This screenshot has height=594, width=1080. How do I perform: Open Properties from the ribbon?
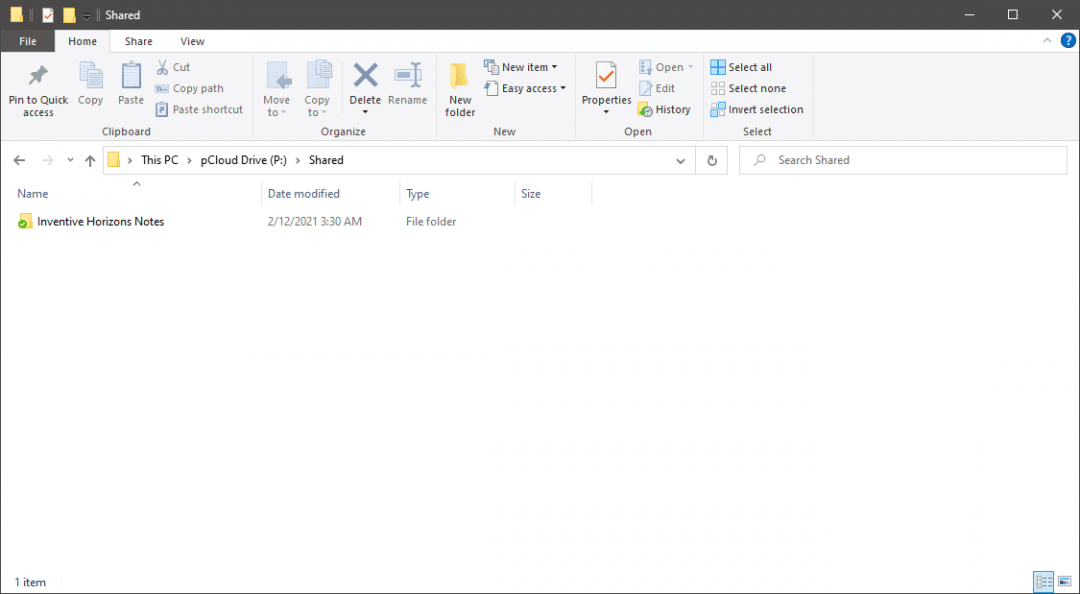pos(606,85)
